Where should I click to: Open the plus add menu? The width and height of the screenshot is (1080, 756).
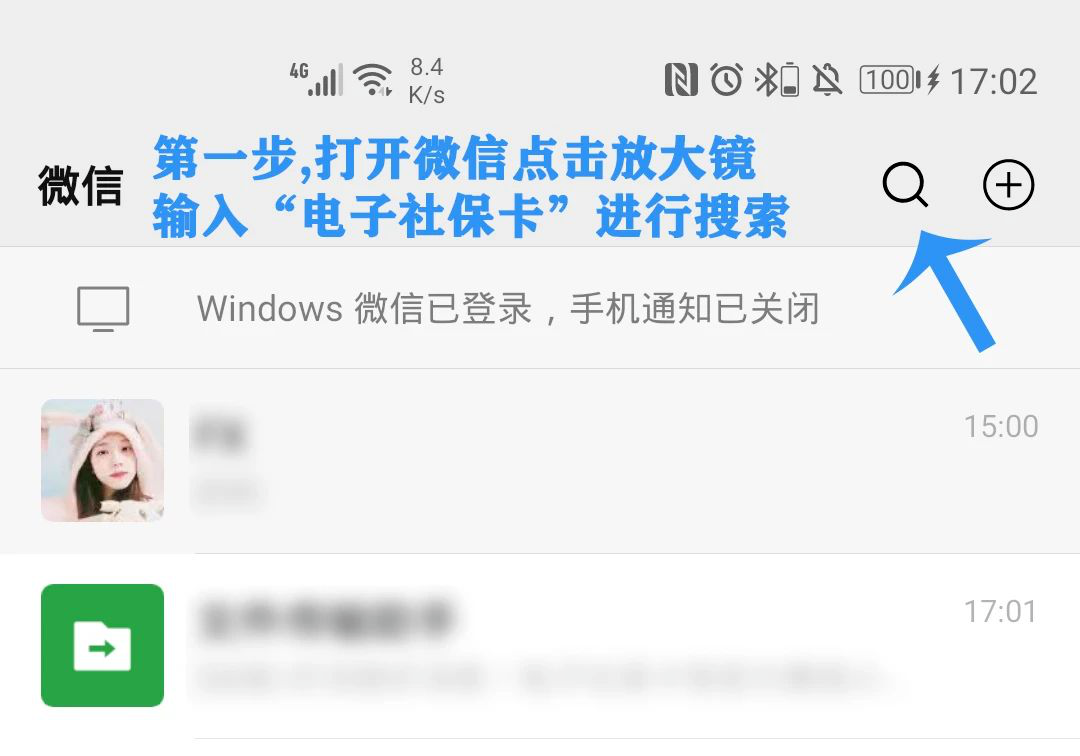pyautogui.click(x=1008, y=185)
